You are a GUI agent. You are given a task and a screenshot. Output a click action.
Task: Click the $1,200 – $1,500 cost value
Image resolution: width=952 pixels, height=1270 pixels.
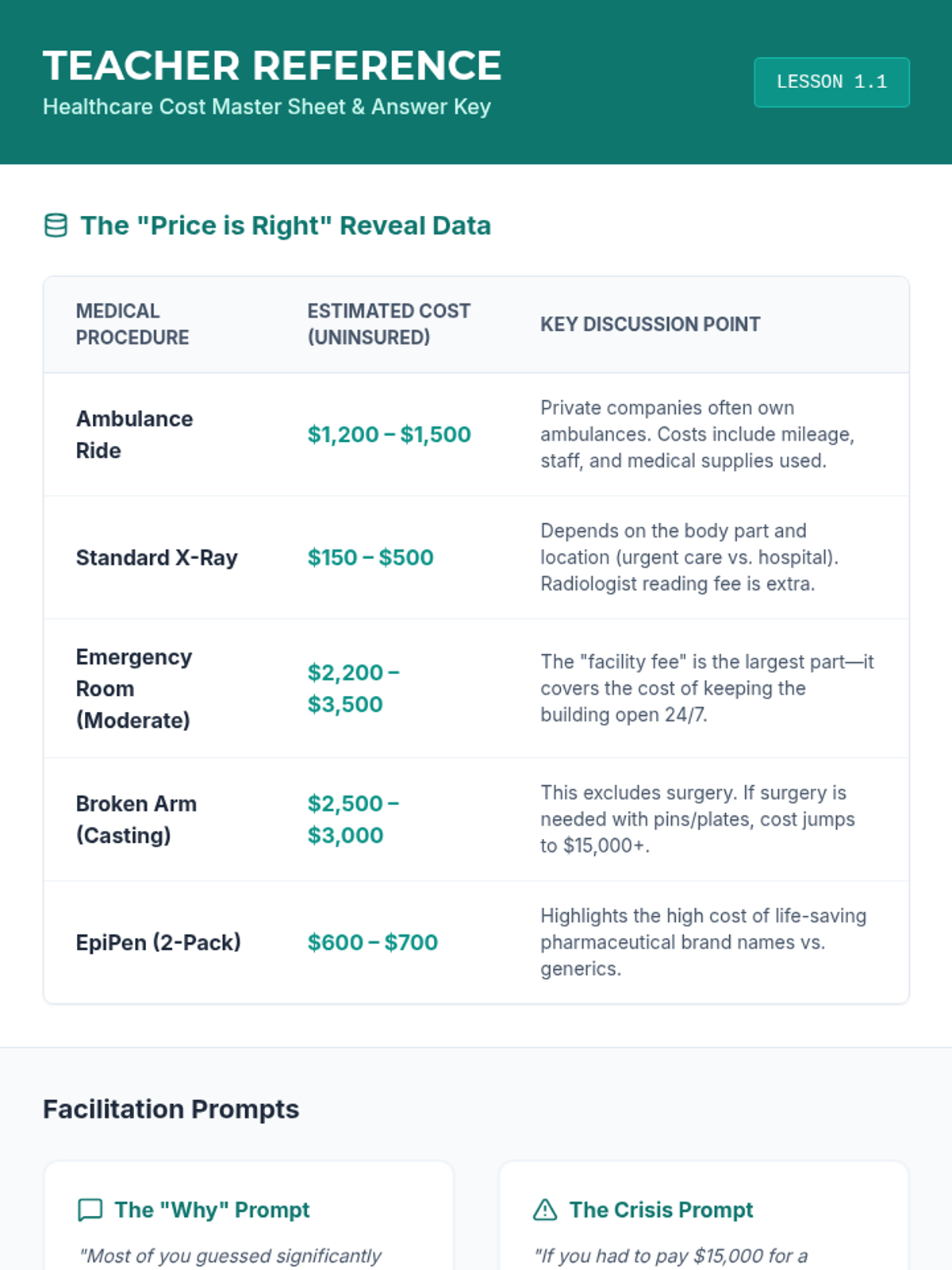coord(389,434)
